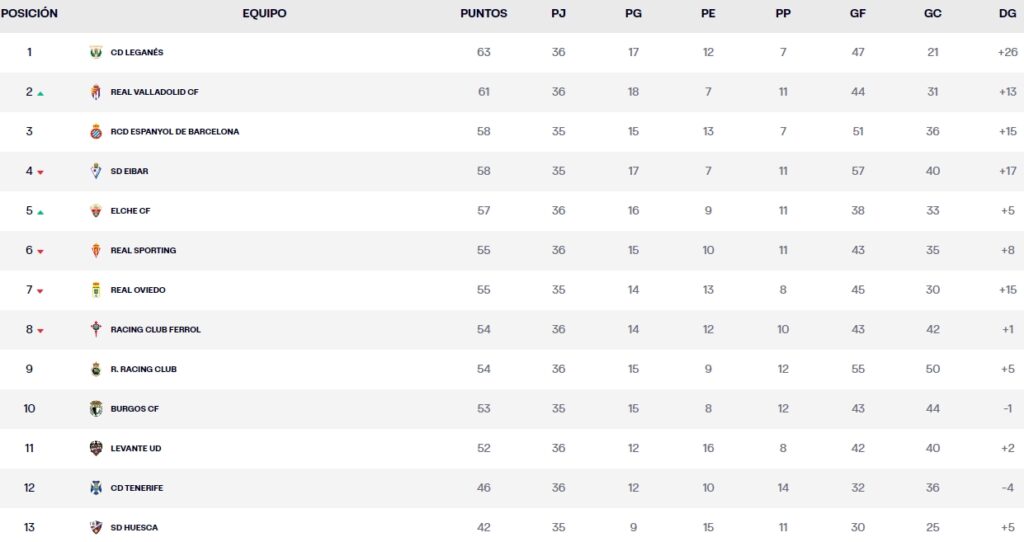Image resolution: width=1024 pixels, height=542 pixels.
Task: Click the RCD Espanyol de Barcelona crest
Action: (96, 131)
